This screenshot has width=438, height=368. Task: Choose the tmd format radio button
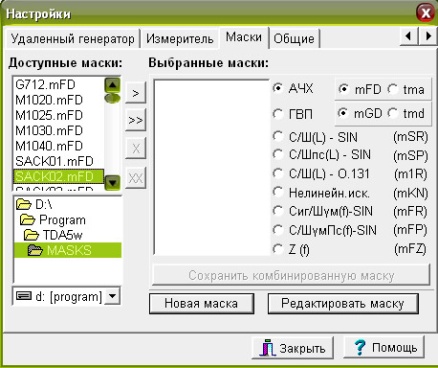point(393,113)
